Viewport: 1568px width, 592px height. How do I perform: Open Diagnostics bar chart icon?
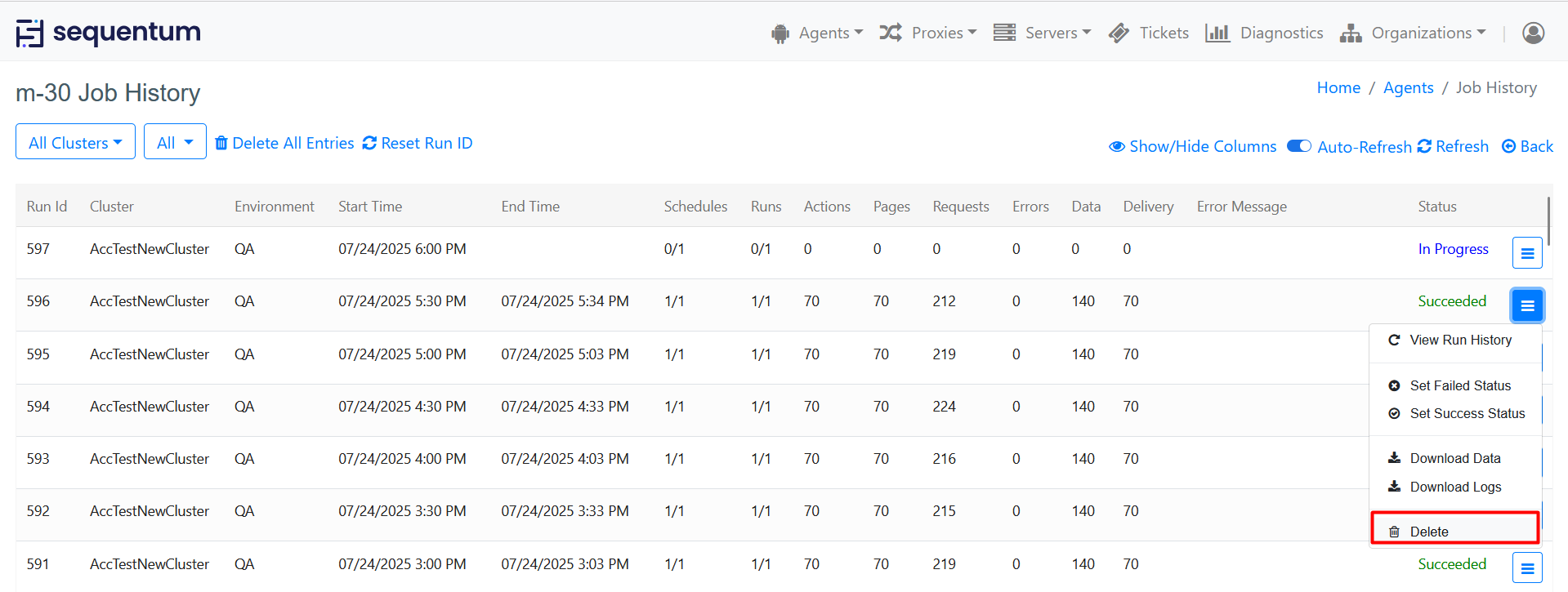tap(1217, 33)
